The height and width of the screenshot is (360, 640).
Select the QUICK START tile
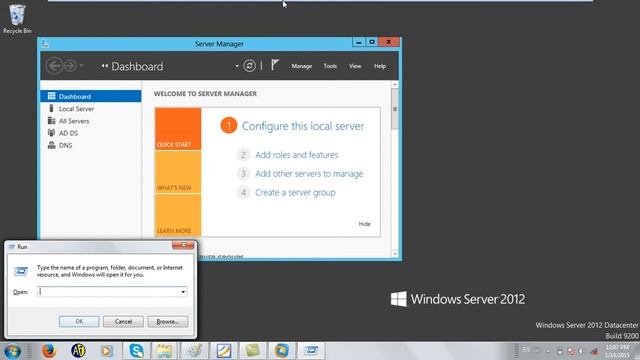click(x=178, y=129)
